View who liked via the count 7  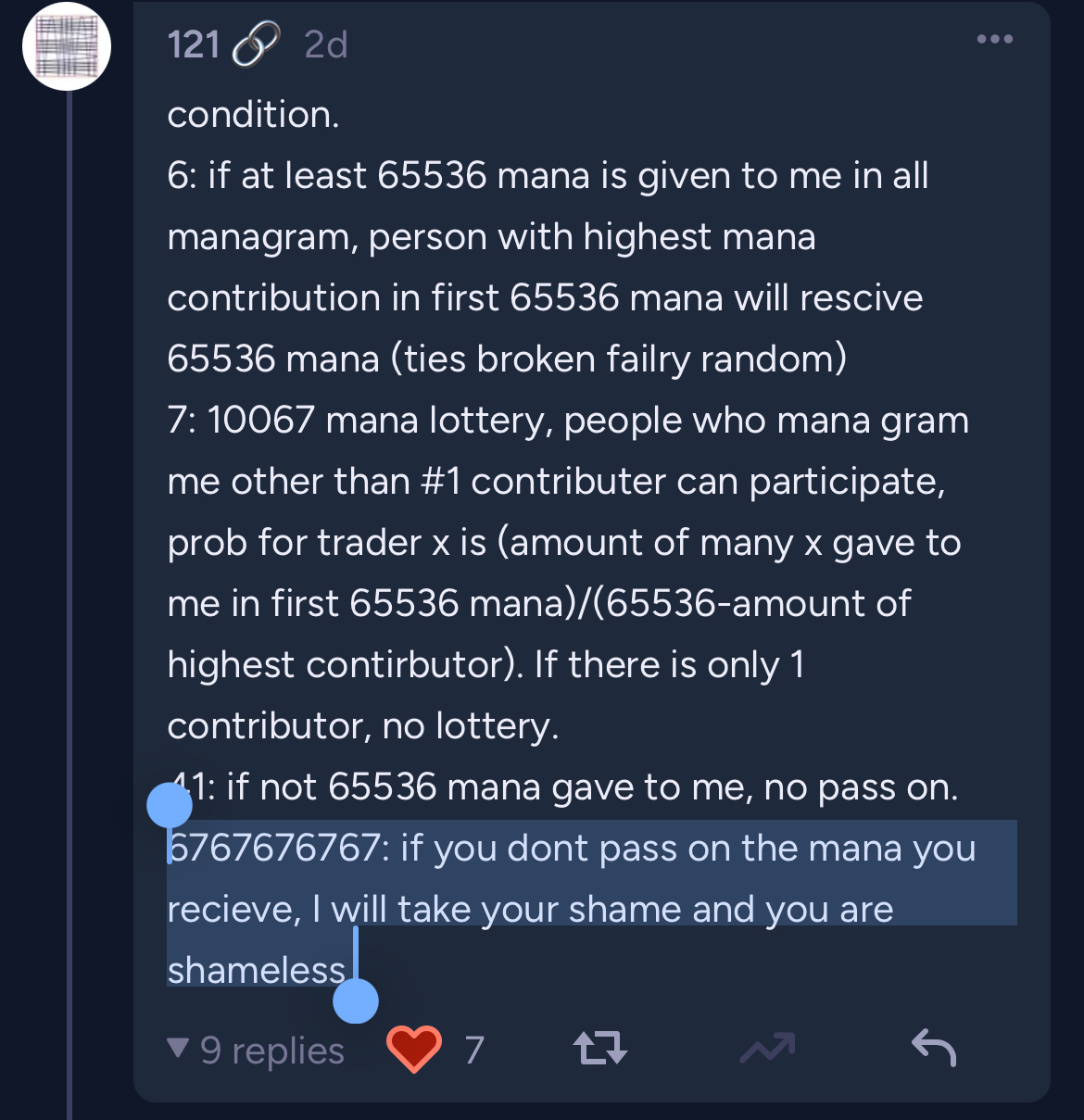[474, 1051]
